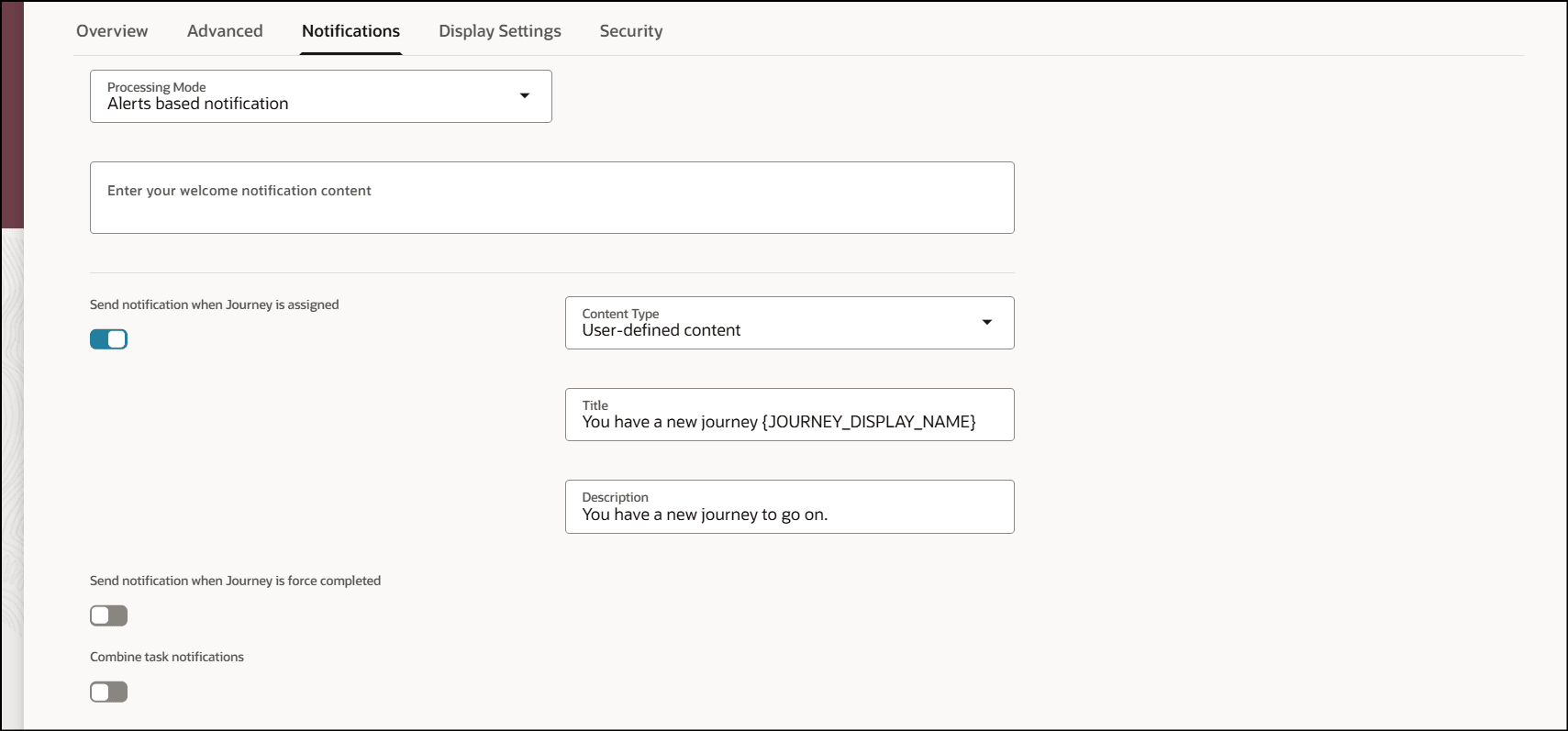Open the Advanced tab

click(x=225, y=31)
